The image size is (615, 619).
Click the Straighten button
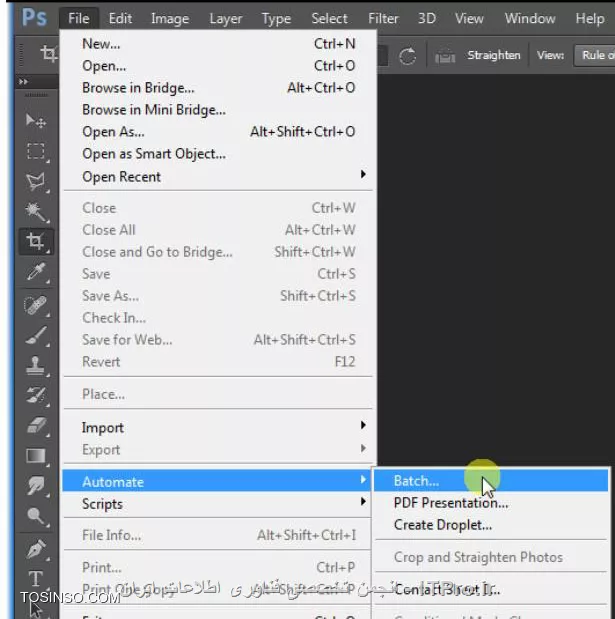click(x=493, y=55)
